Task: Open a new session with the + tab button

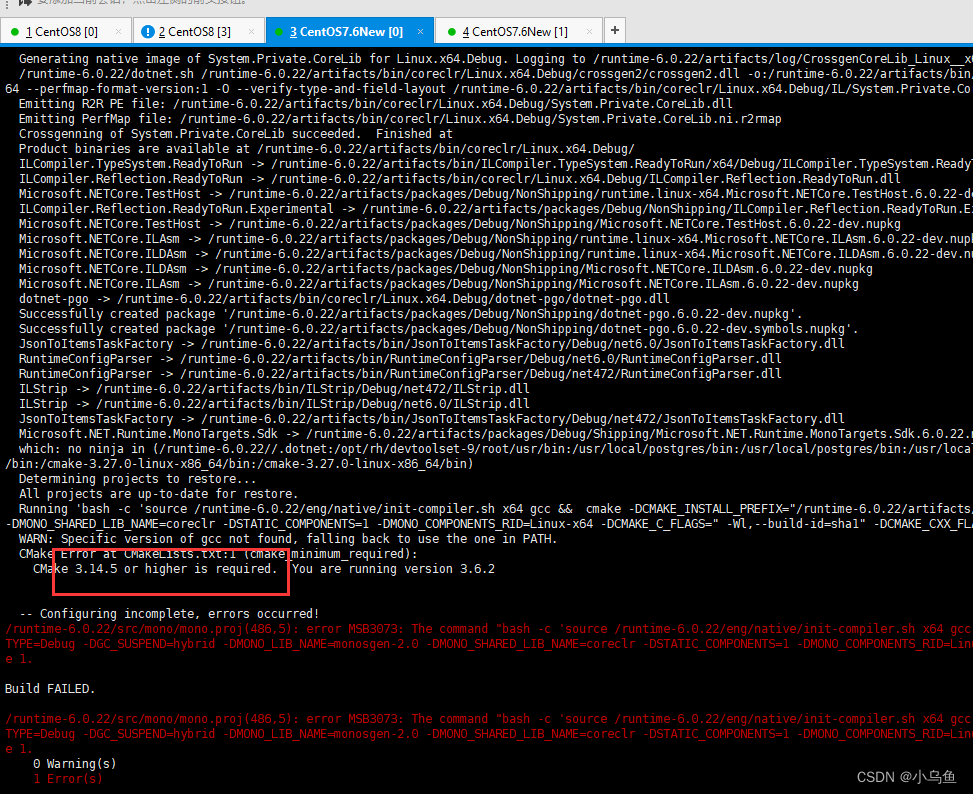Action: point(614,31)
